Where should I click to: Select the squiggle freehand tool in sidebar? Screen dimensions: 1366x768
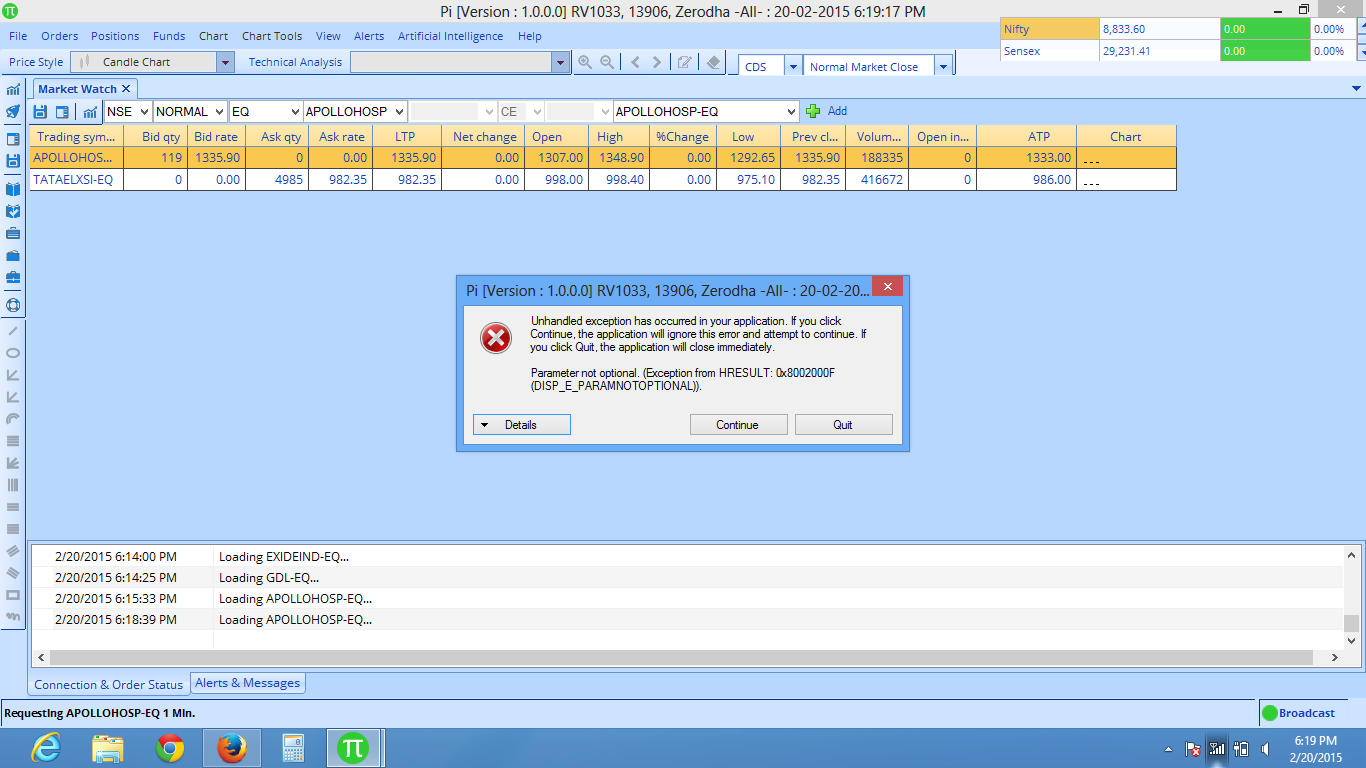point(13,617)
